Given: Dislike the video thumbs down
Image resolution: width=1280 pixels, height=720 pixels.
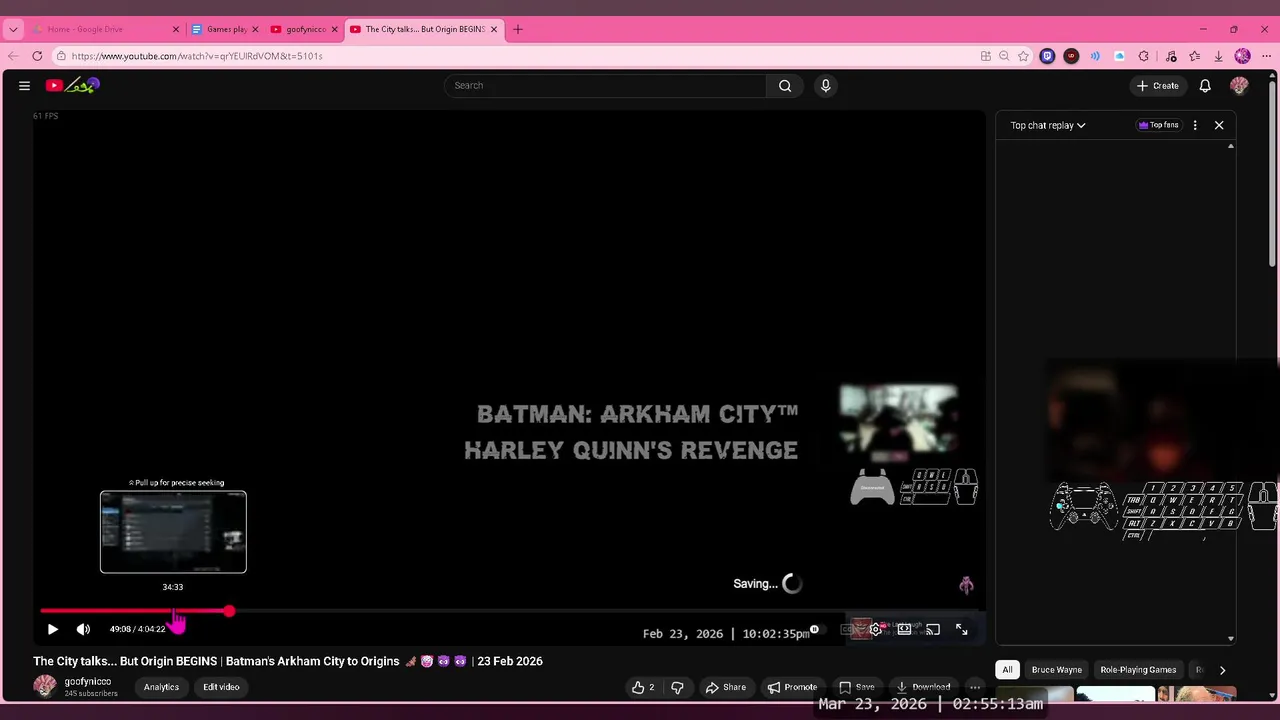Looking at the screenshot, I should pyautogui.click(x=677, y=687).
